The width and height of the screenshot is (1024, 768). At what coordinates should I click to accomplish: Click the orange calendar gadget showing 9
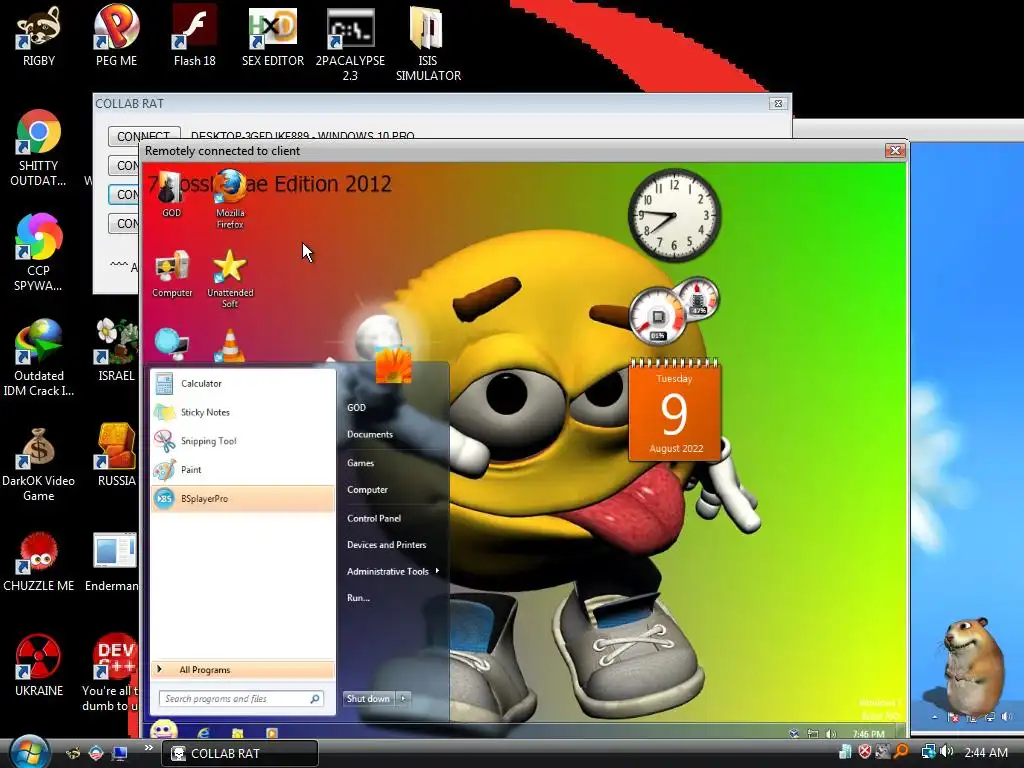coord(675,409)
